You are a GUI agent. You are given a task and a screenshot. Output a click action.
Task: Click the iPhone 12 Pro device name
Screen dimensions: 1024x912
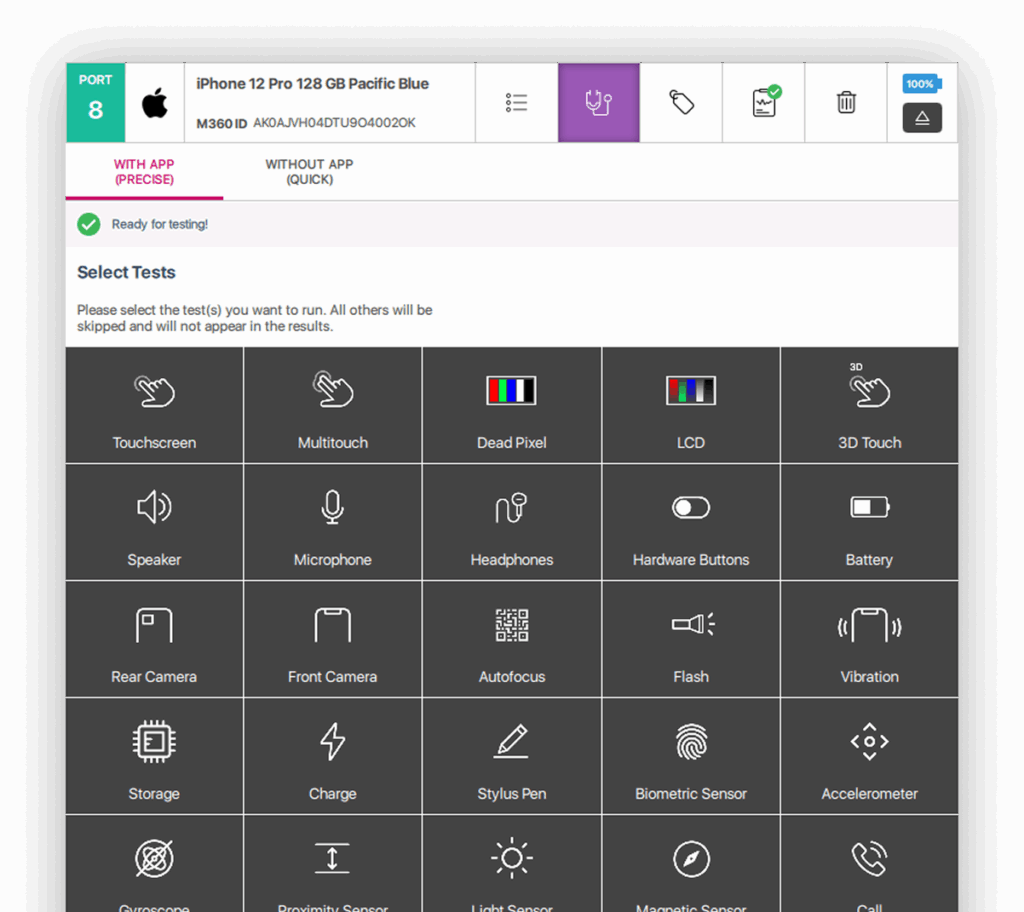[312, 84]
